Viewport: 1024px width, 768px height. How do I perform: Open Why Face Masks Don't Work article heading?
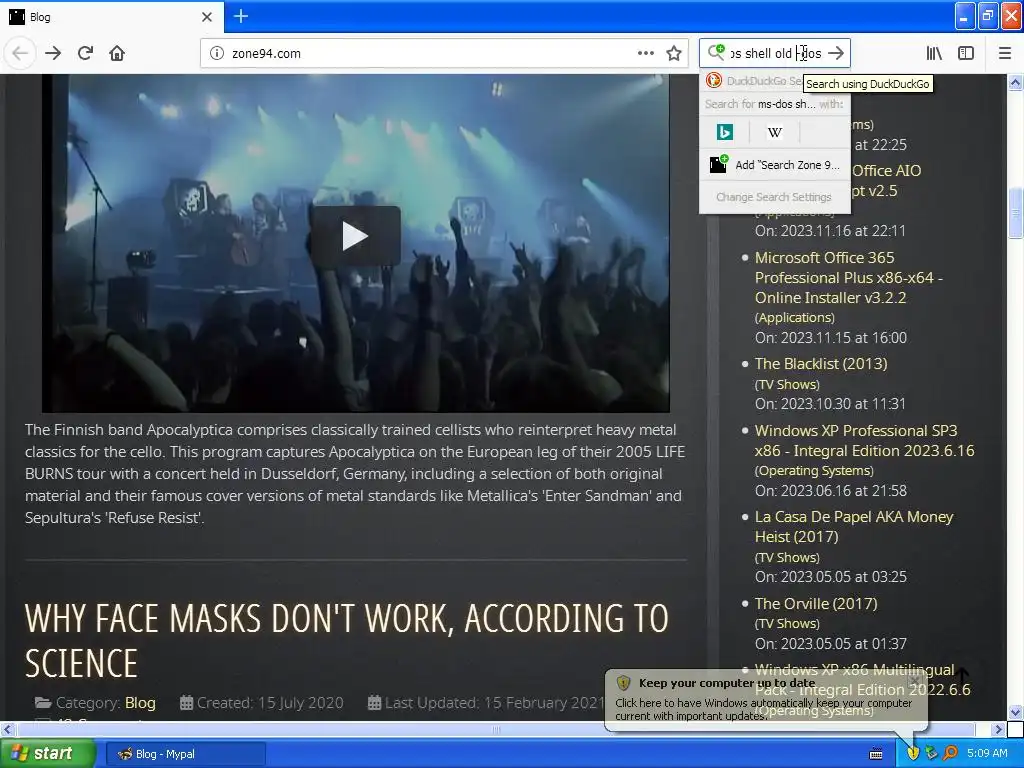[x=346, y=641]
